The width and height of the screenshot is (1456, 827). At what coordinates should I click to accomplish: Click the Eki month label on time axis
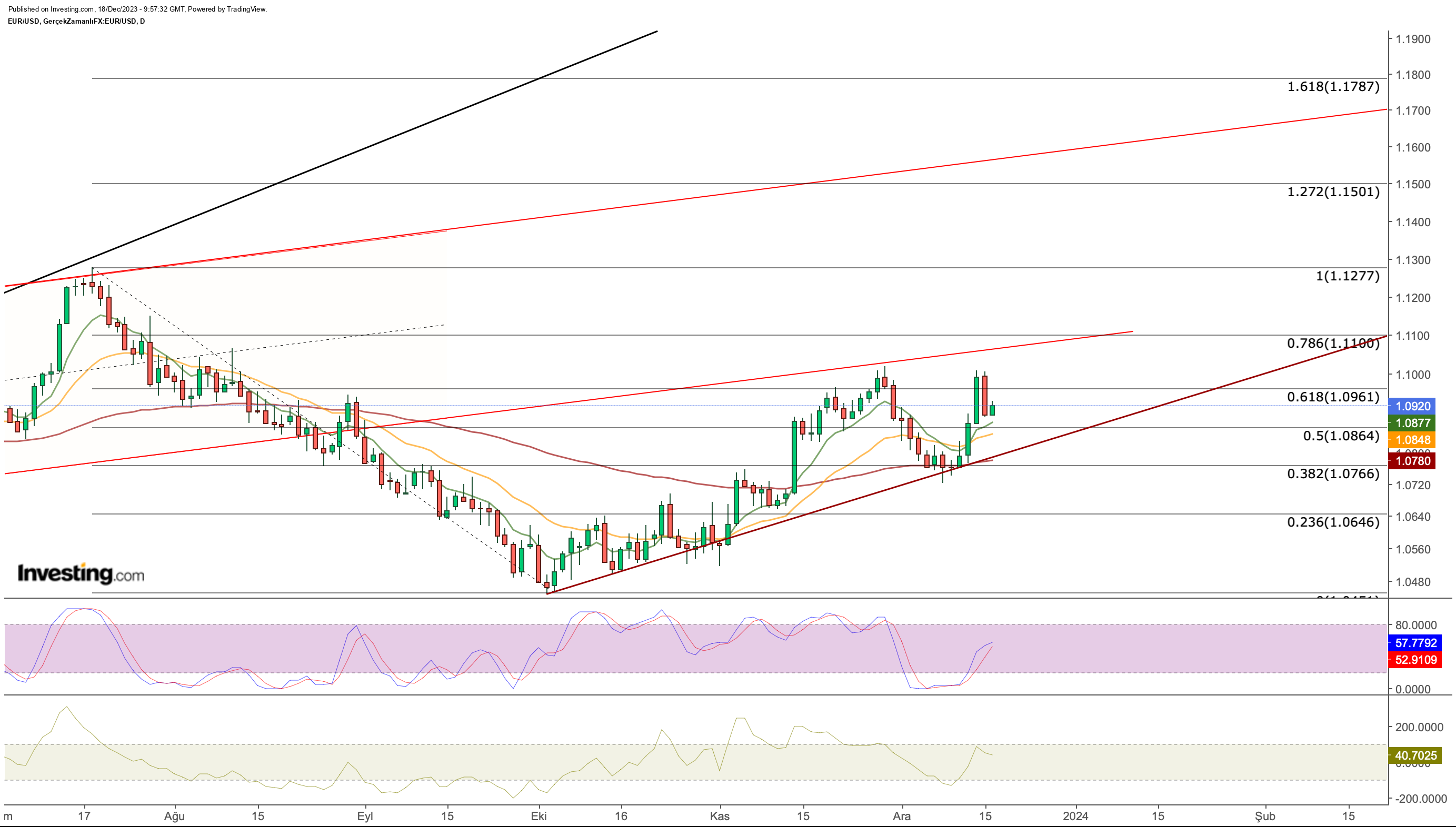(x=538, y=817)
